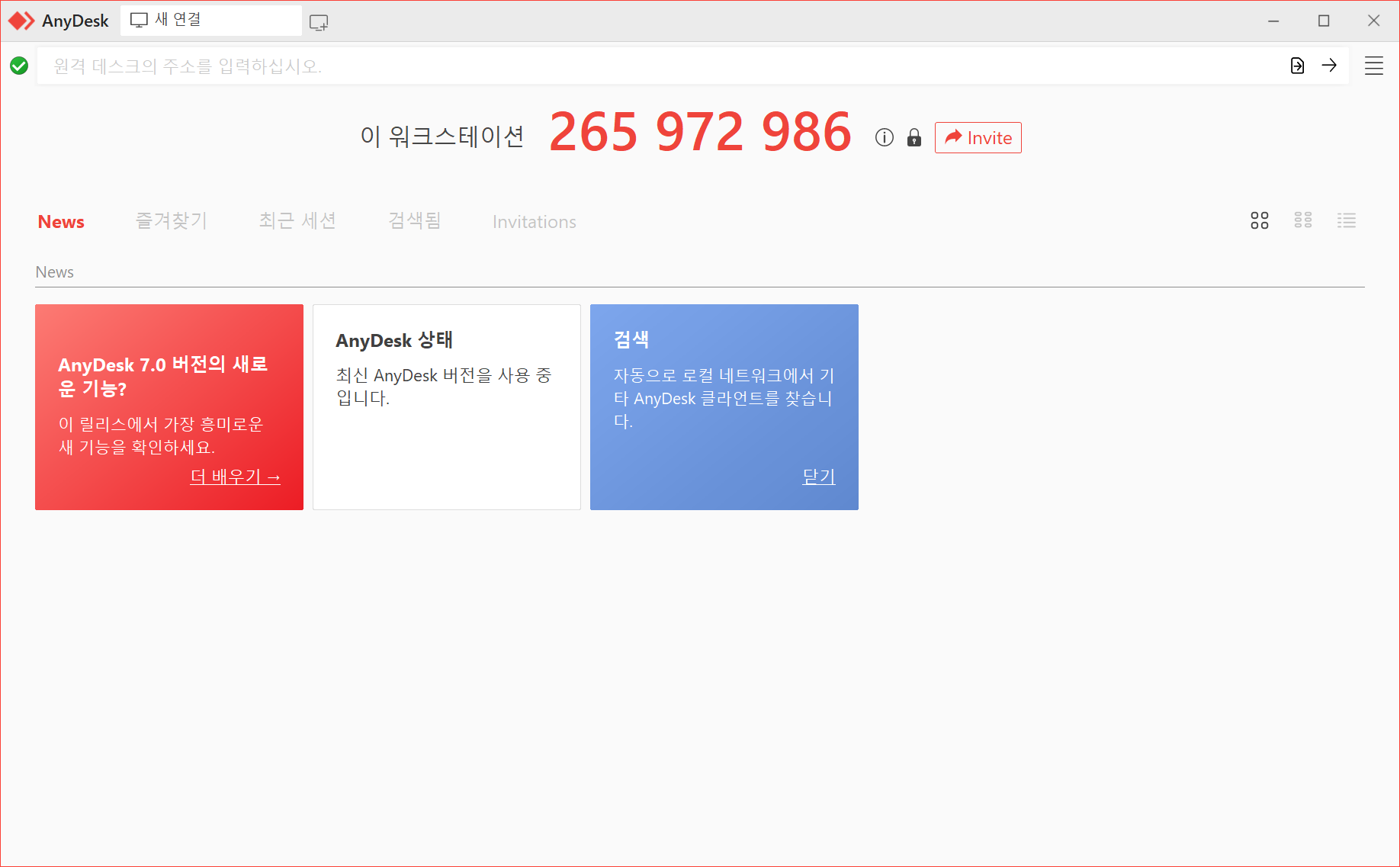Close the AnyDesk window
The image size is (1400, 867).
pos(1374,21)
